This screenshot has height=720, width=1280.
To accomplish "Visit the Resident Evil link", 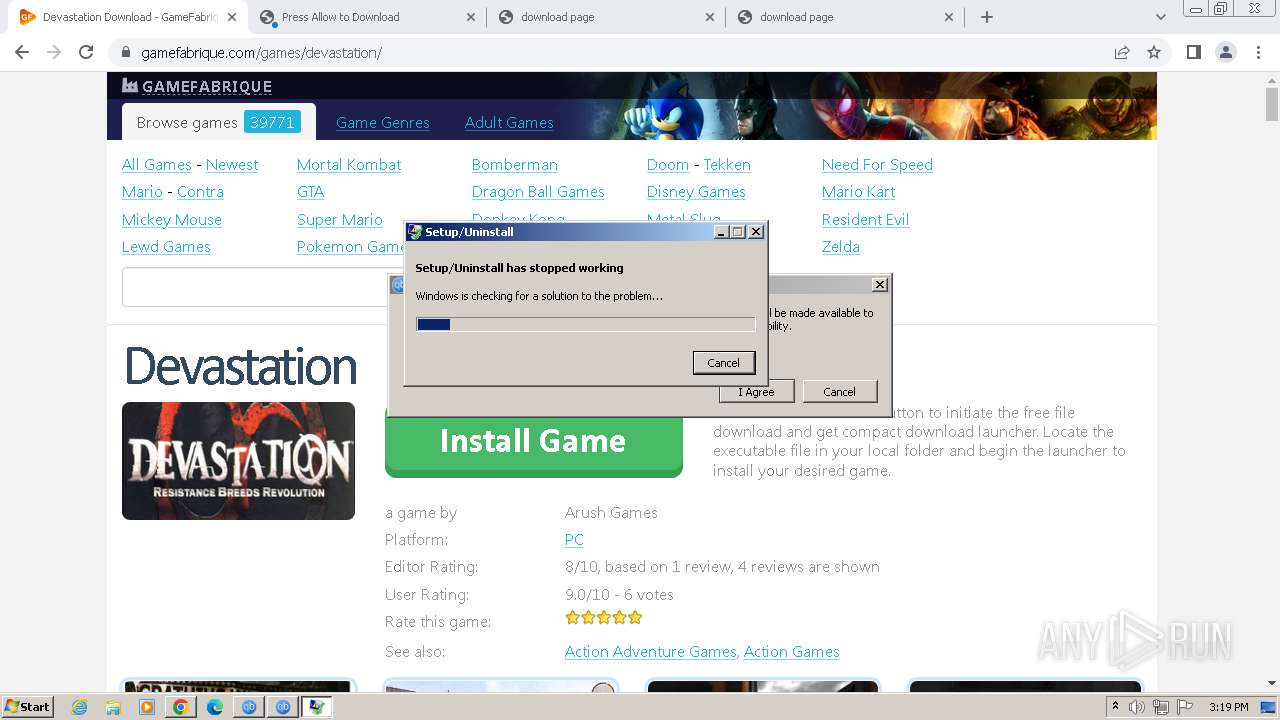I will click(865, 220).
